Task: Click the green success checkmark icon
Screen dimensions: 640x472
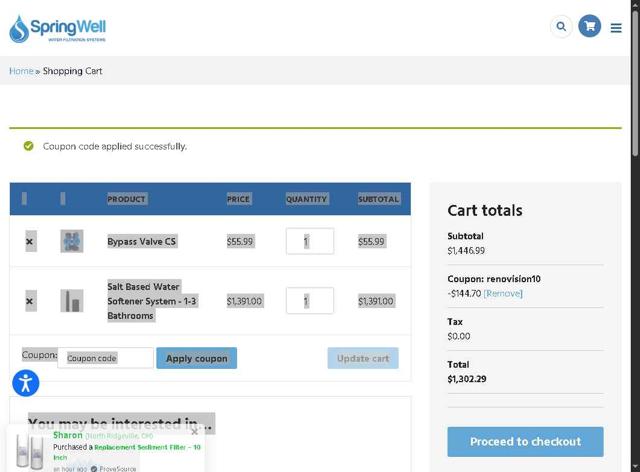Action: pyautogui.click(x=29, y=146)
